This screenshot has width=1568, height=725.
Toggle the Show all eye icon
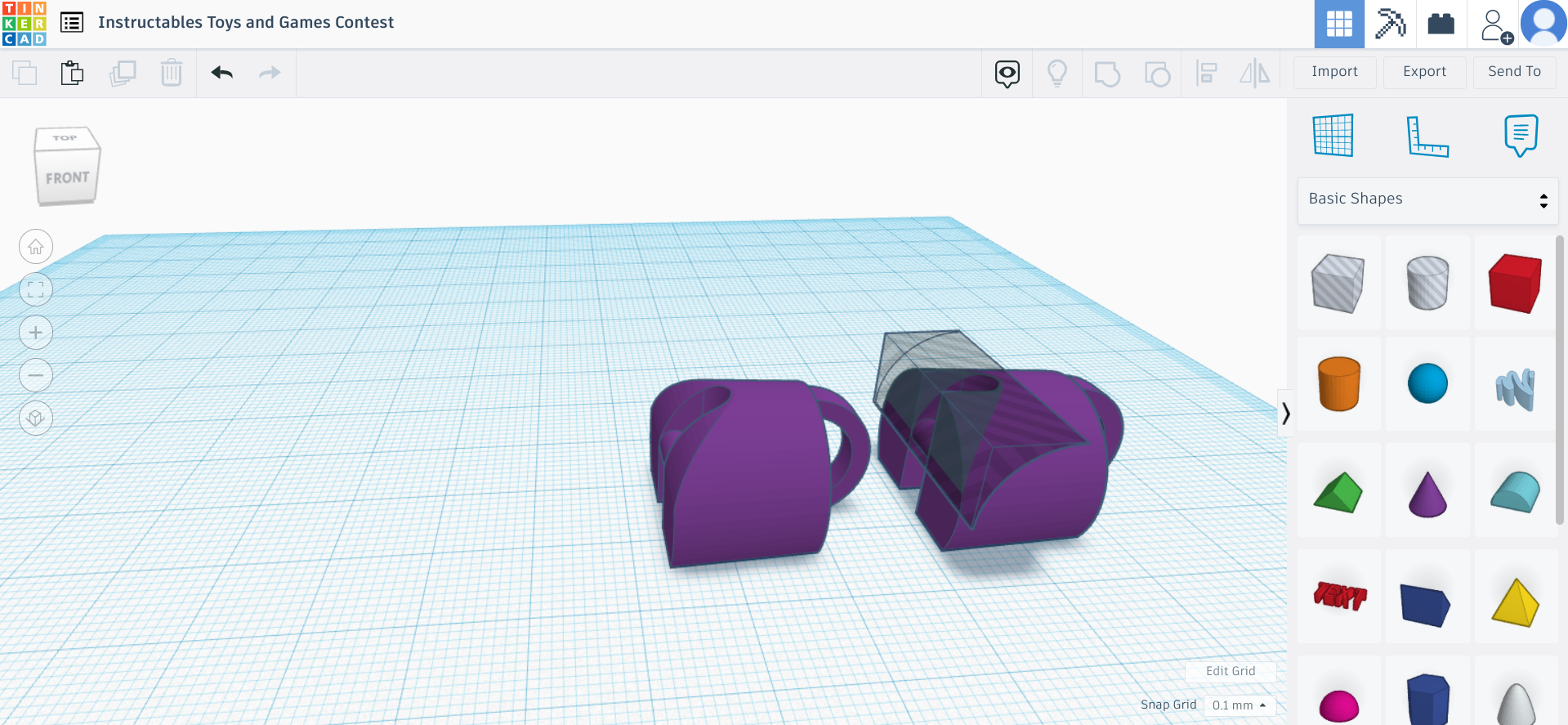tap(1007, 74)
